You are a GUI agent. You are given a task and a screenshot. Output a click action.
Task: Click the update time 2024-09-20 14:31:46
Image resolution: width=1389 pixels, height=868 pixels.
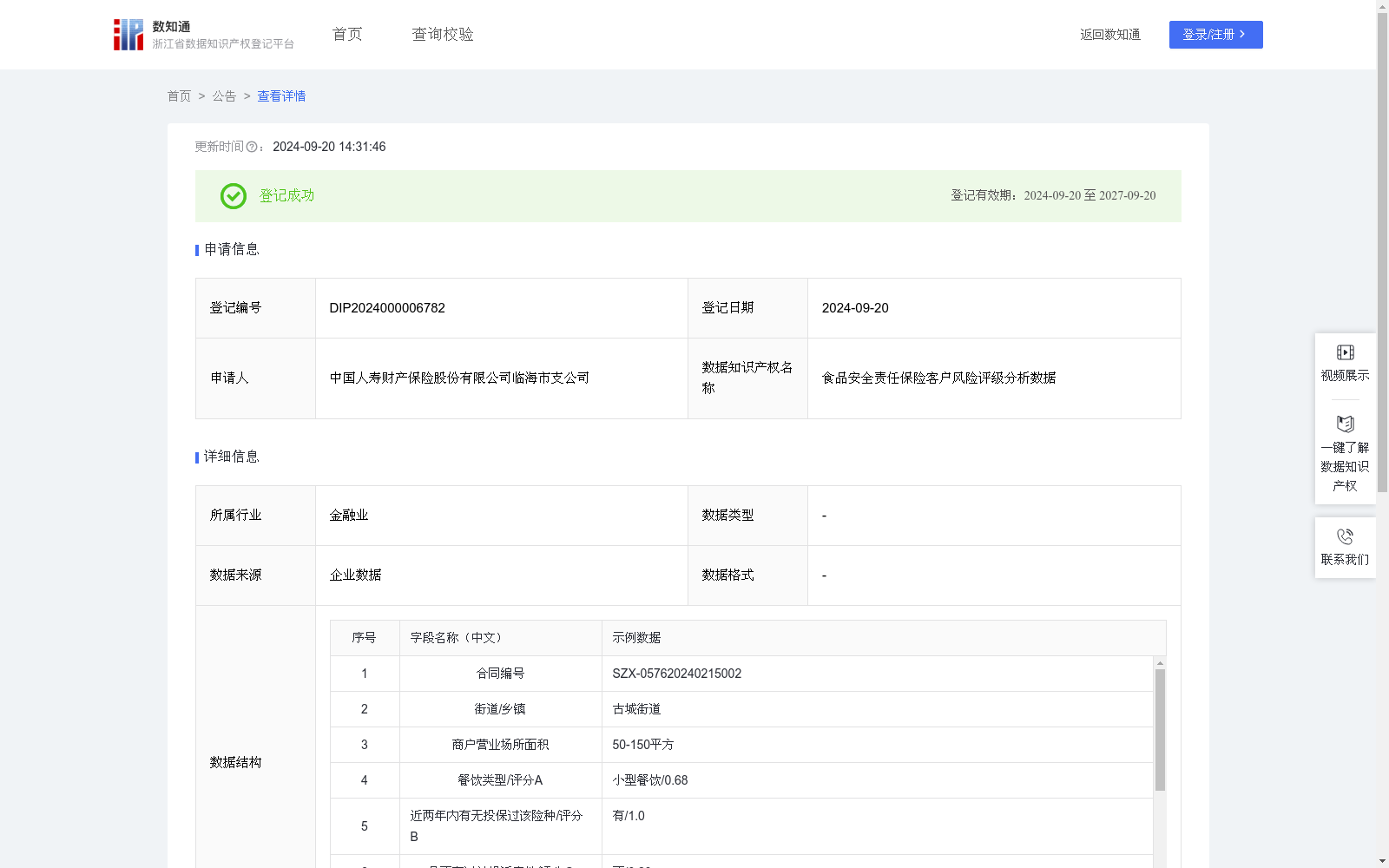329,148
